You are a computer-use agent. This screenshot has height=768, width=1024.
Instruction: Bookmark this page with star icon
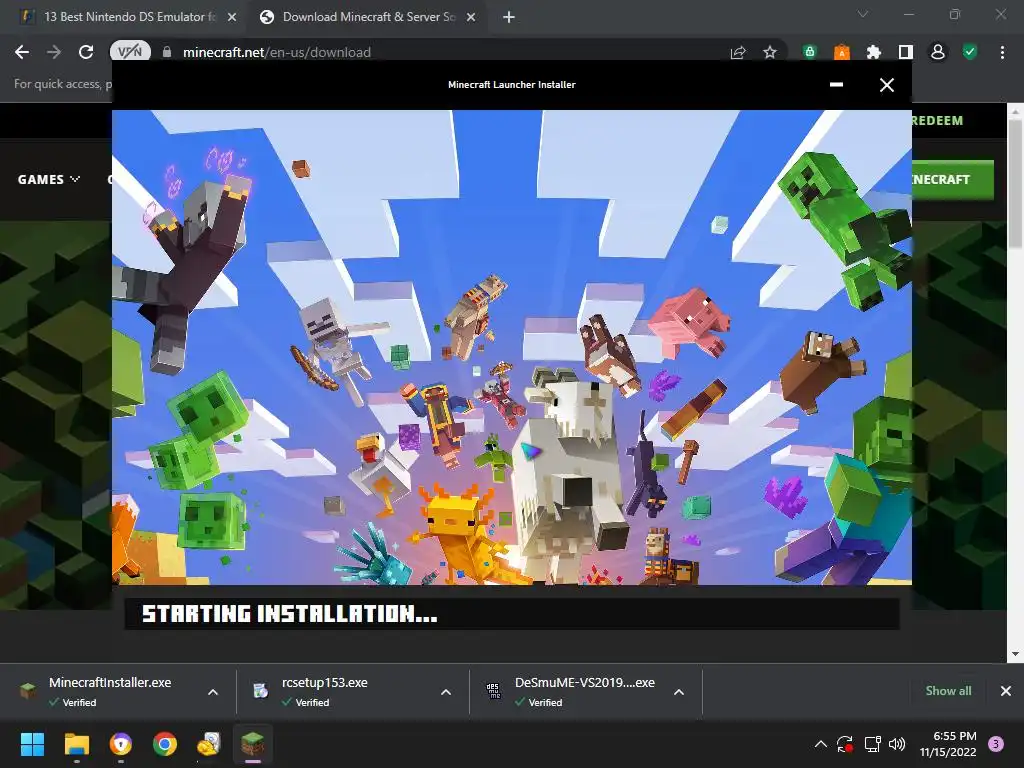point(770,52)
